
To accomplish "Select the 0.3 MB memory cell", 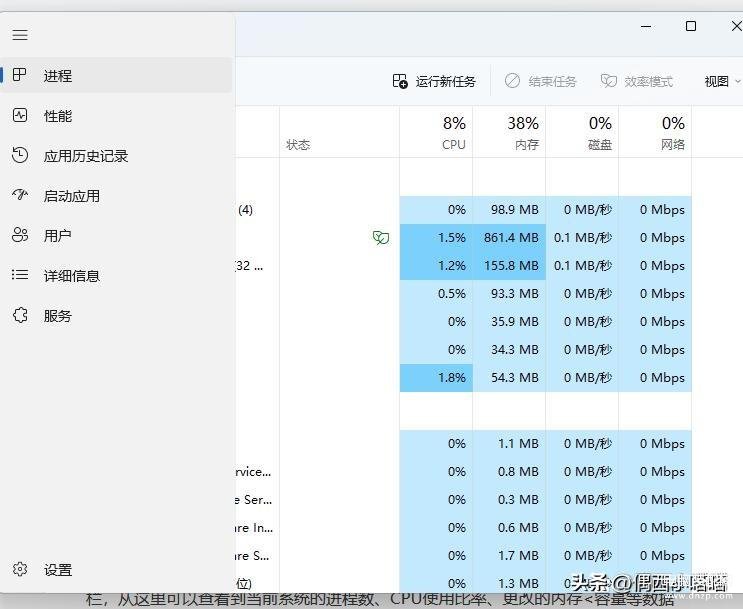I will click(x=509, y=500).
